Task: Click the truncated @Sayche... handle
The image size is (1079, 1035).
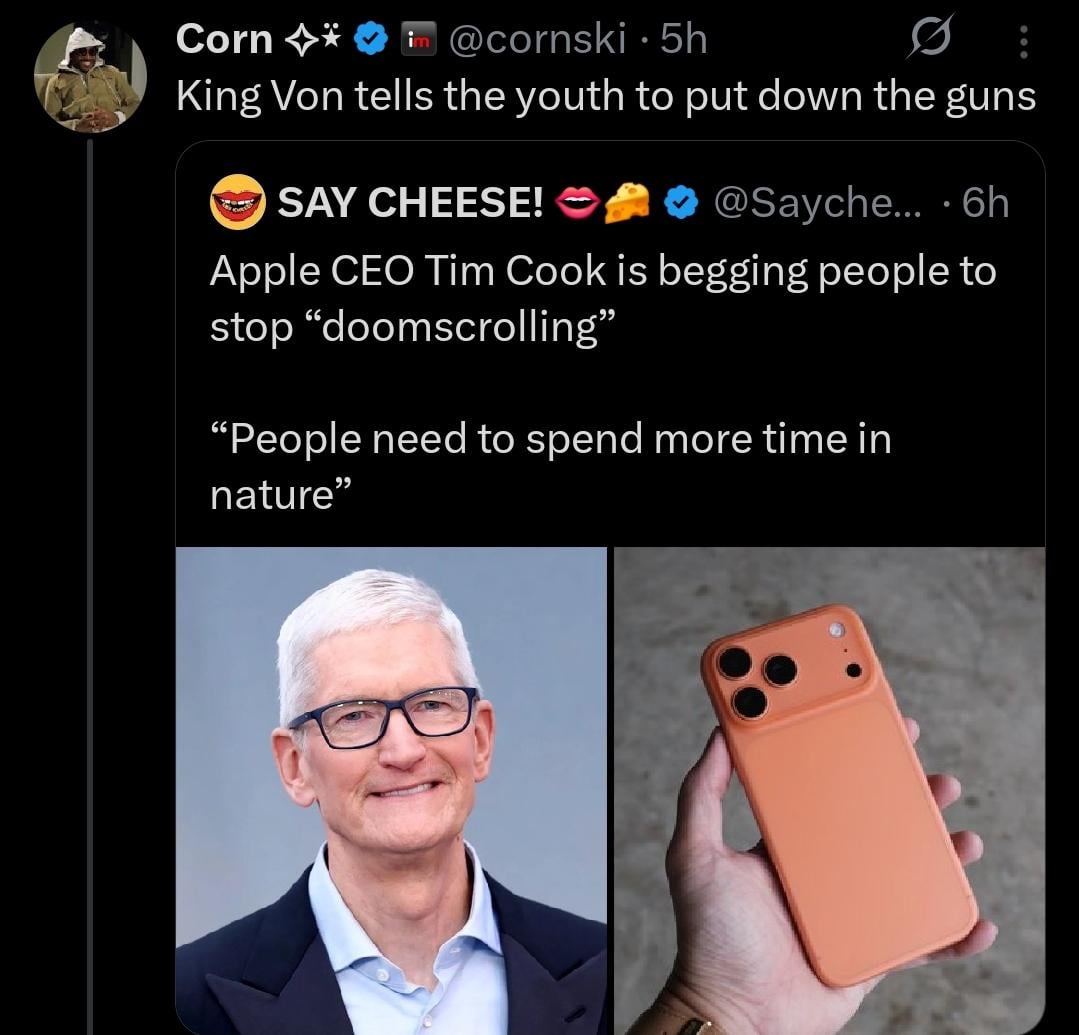Action: pyautogui.click(x=819, y=203)
